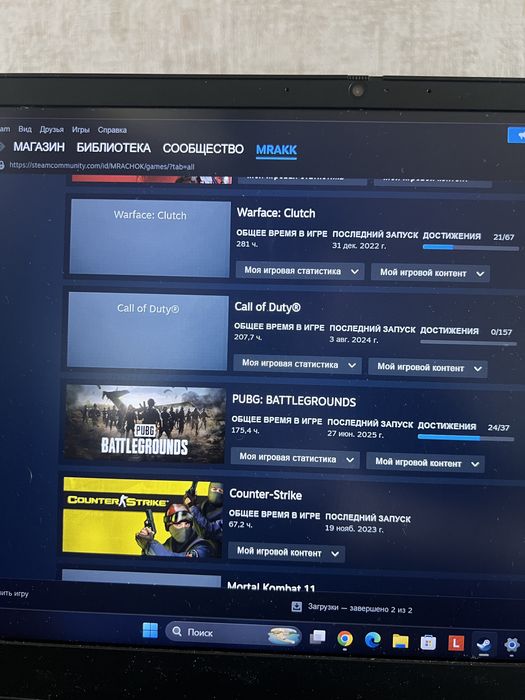This screenshot has height=700, width=525.
Task: Open the MRAKK profile tab
Action: tap(276, 150)
